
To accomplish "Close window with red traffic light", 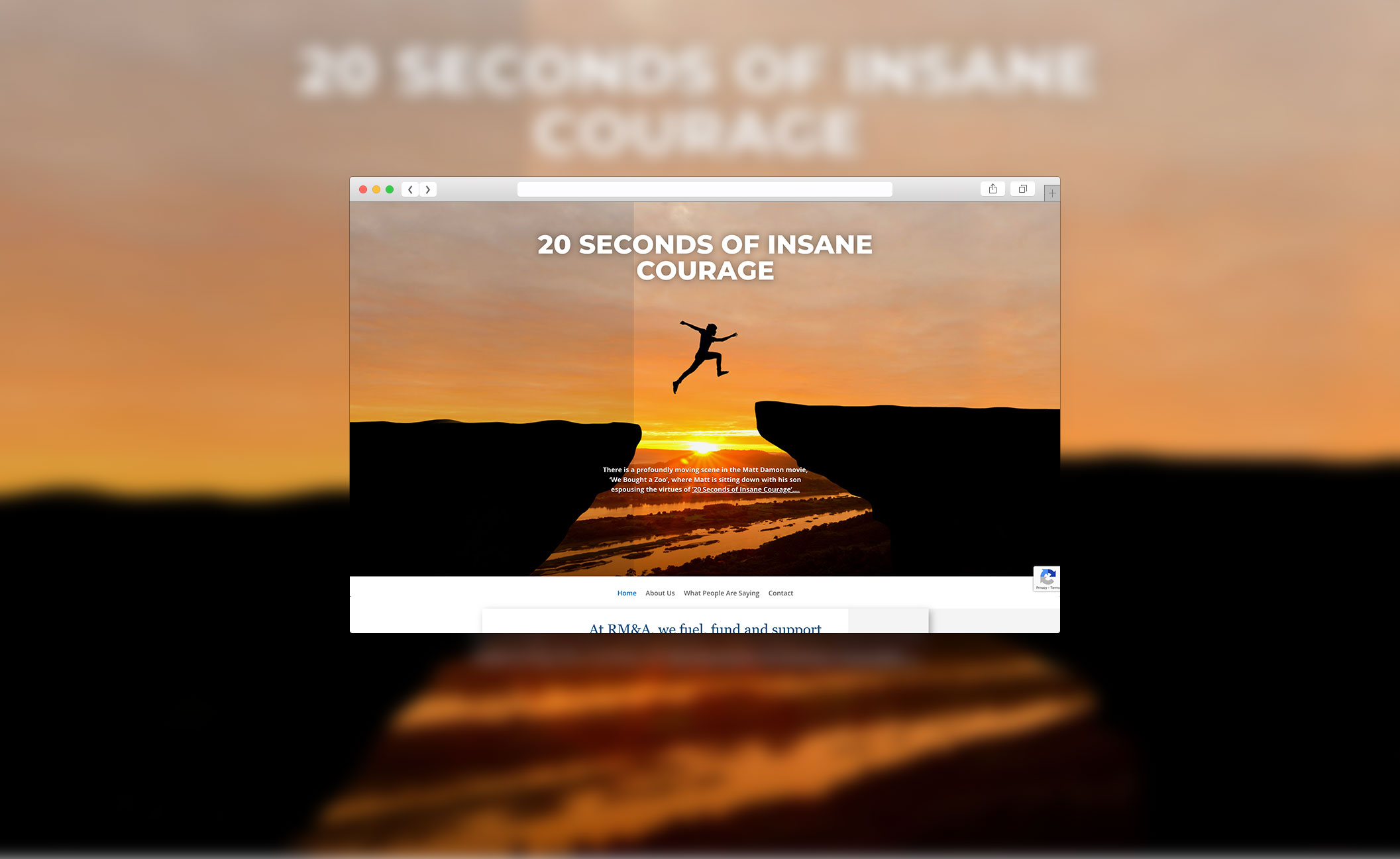I will click(x=363, y=189).
